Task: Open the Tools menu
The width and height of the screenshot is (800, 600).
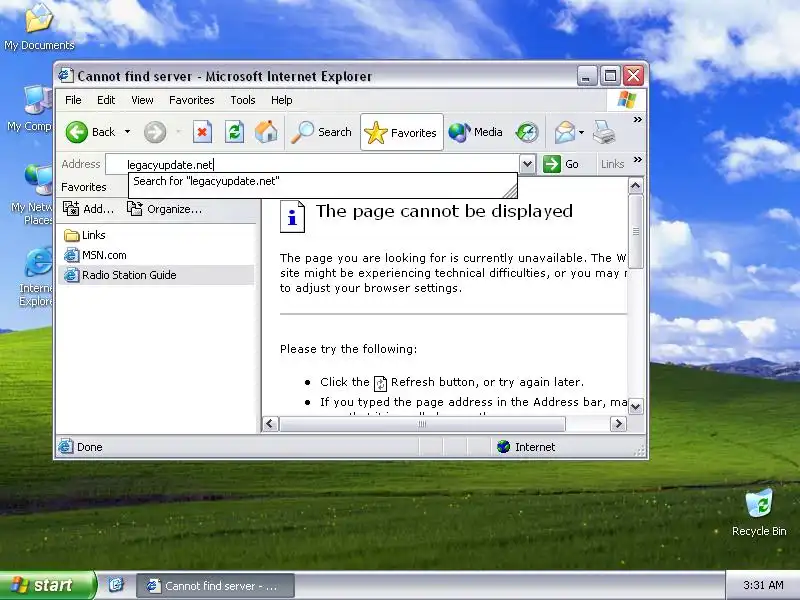Action: click(243, 100)
